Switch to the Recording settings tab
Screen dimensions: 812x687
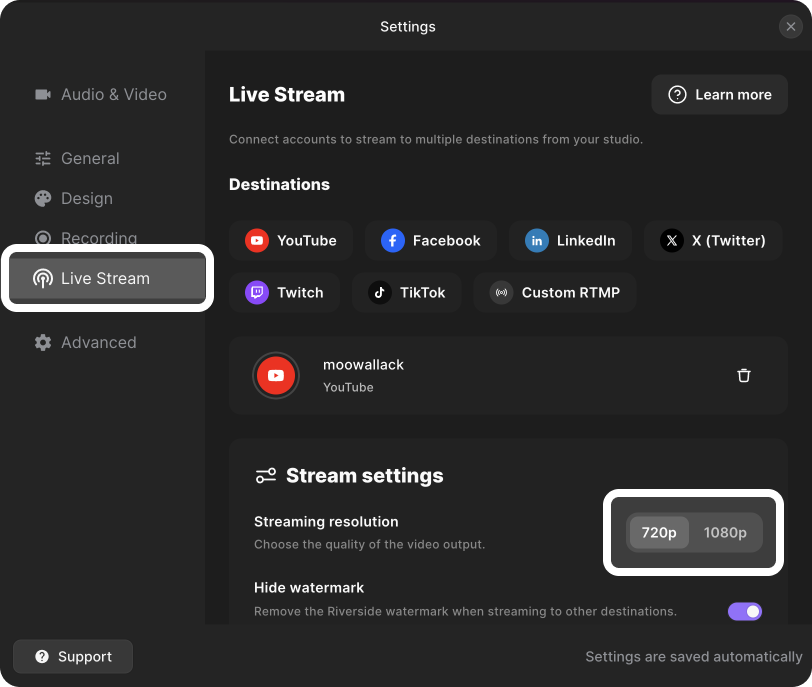coord(98,238)
